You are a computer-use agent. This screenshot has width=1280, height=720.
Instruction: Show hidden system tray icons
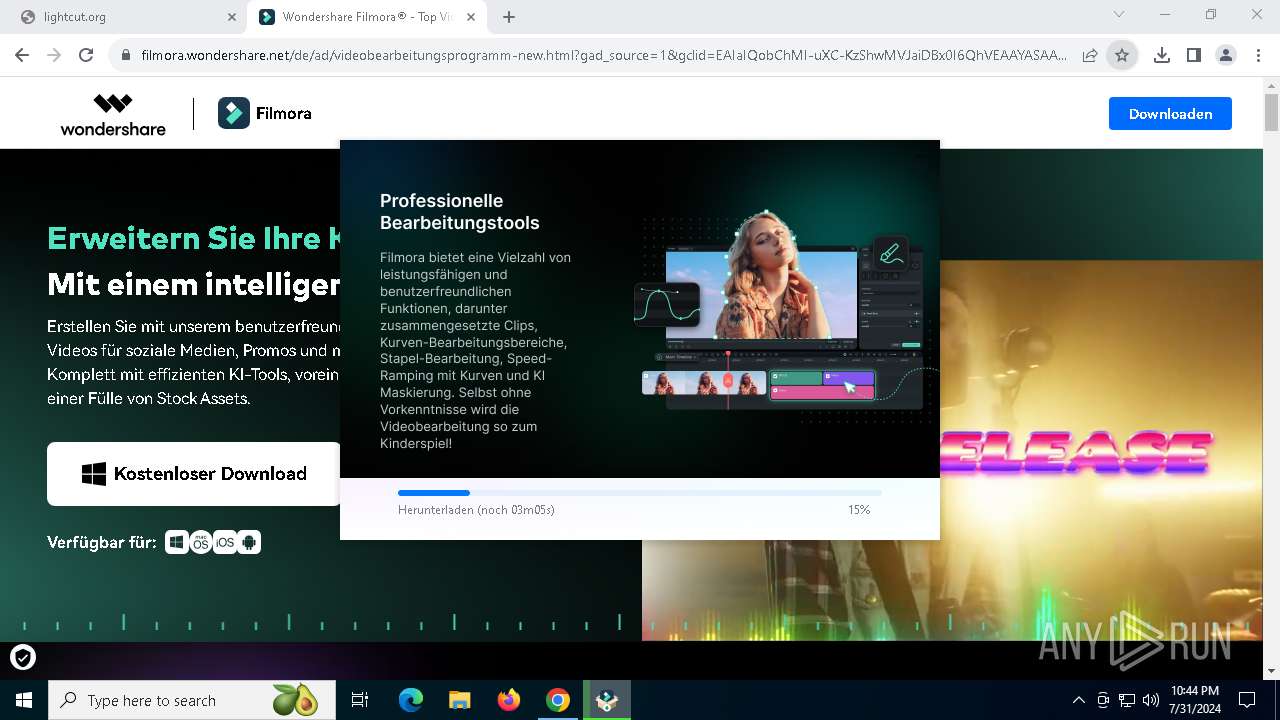1078,700
